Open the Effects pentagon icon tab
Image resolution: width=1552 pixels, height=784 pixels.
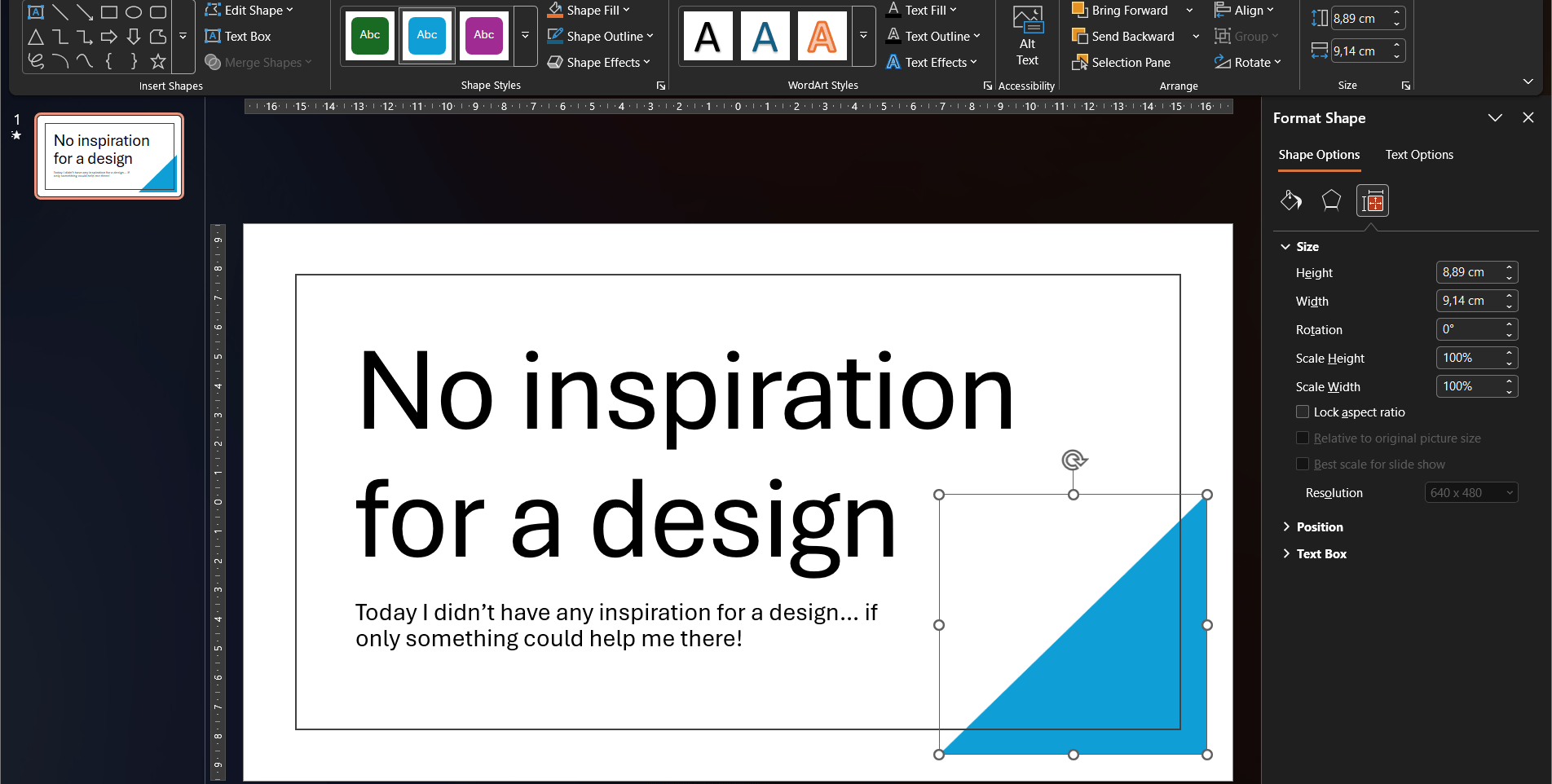(x=1331, y=200)
